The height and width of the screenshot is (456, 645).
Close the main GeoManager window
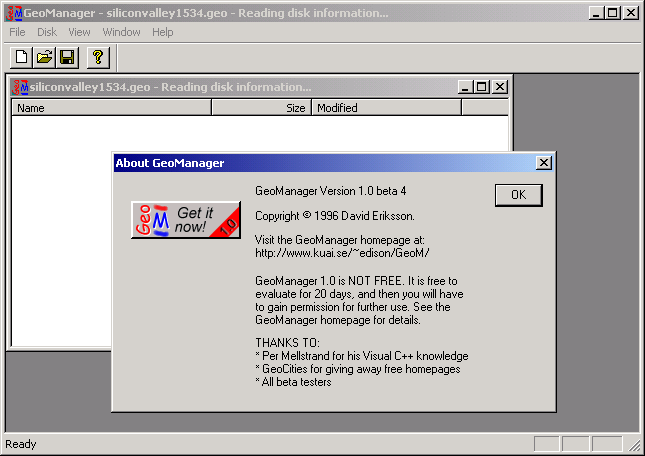(631, 13)
